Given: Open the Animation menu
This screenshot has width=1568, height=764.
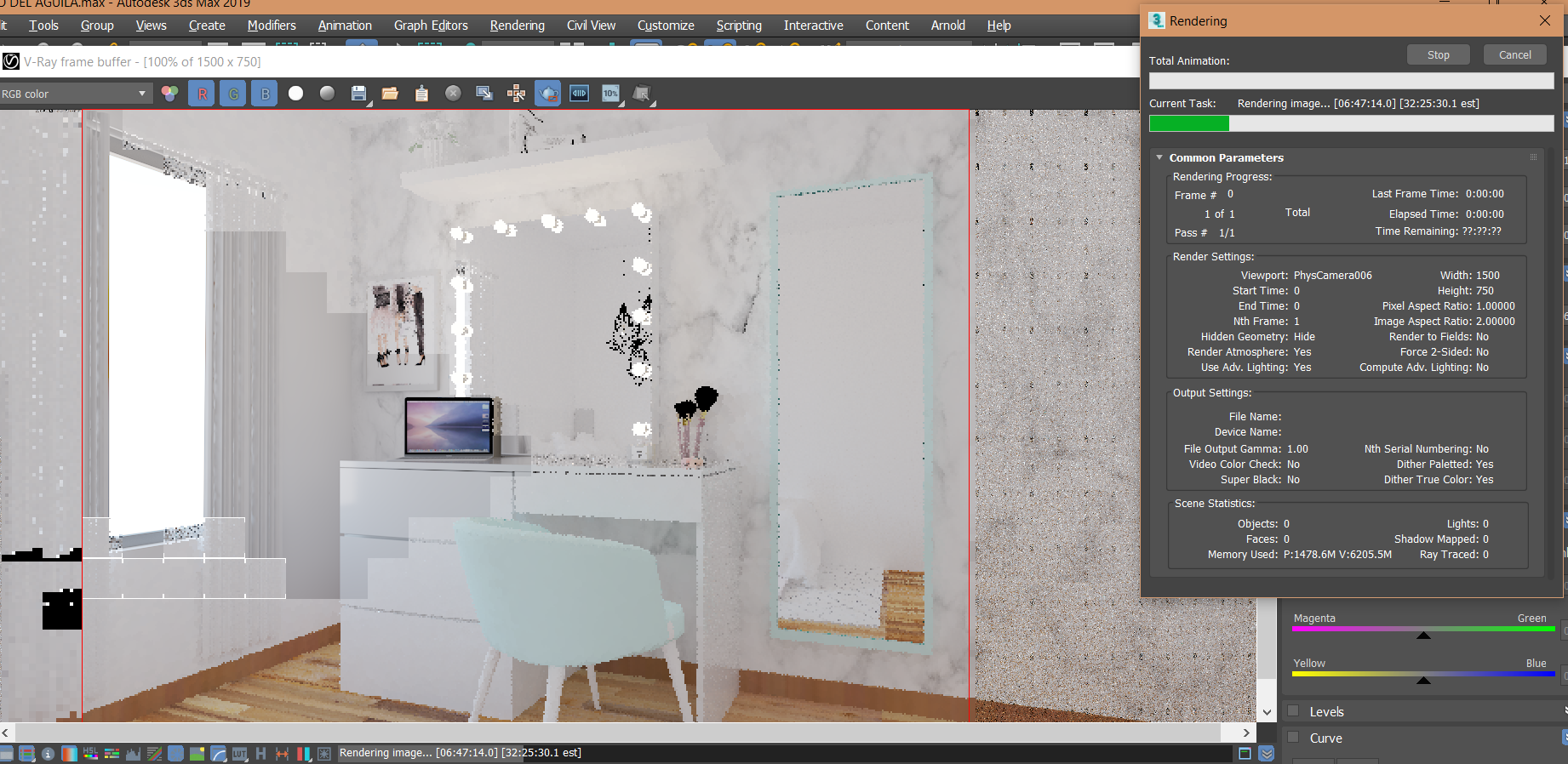Looking at the screenshot, I should coord(345,26).
